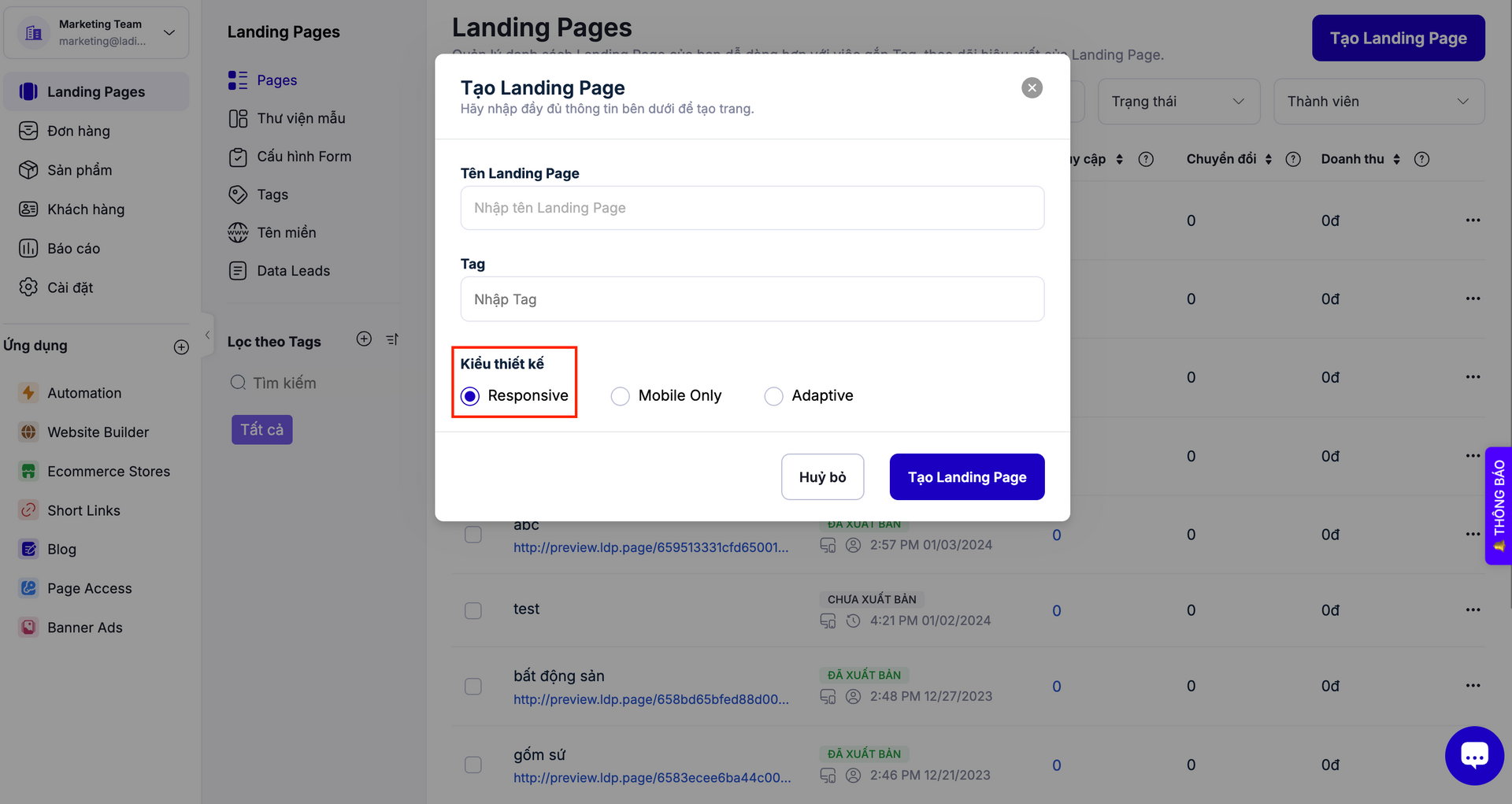The width and height of the screenshot is (1512, 804).
Task: Expand Trạng thái filter dropdown
Action: [1178, 102]
